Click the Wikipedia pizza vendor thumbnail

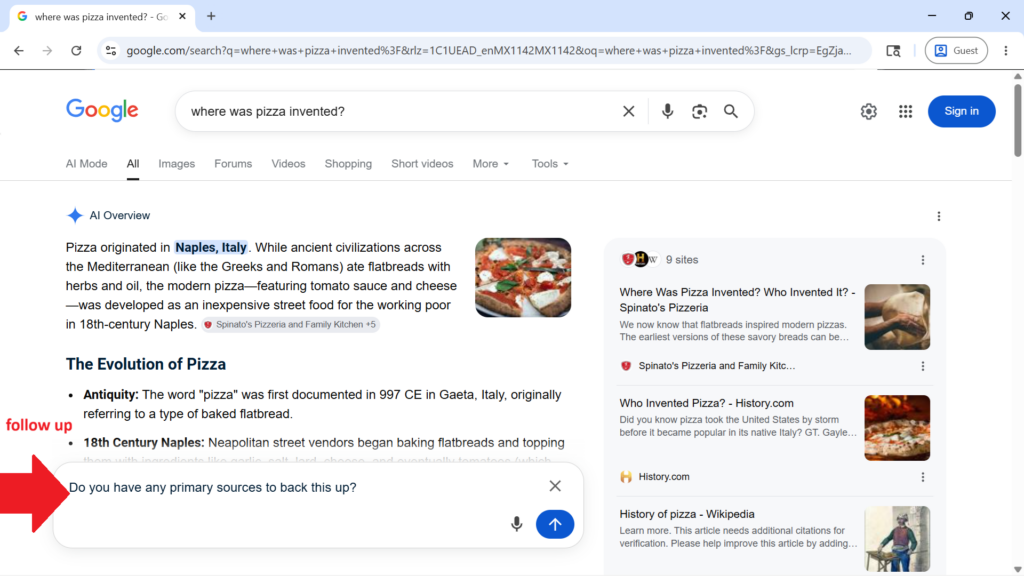click(x=897, y=539)
